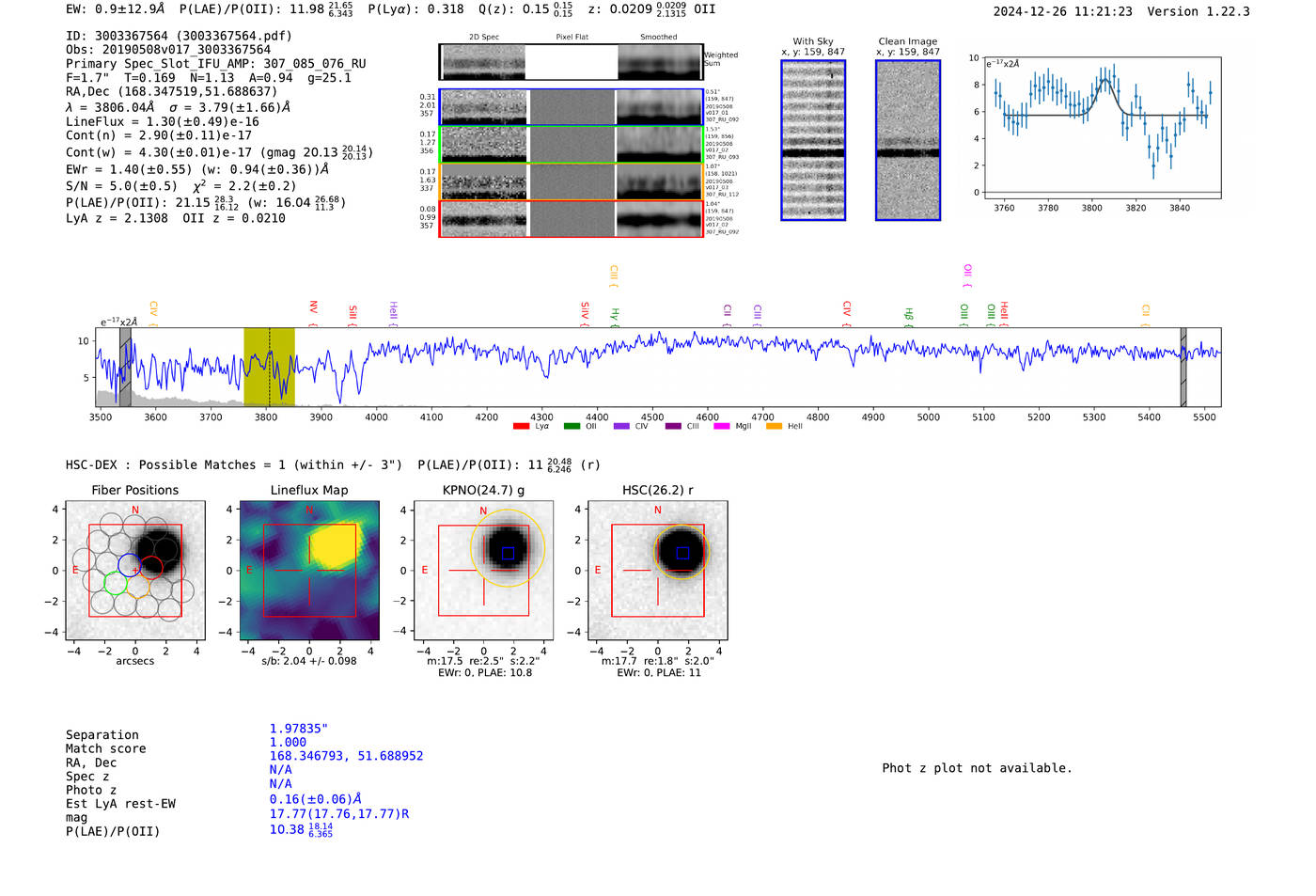1316x896 pixels.
Task: Select the yellow highlighted band near 3800 Å
Action: click(269, 367)
